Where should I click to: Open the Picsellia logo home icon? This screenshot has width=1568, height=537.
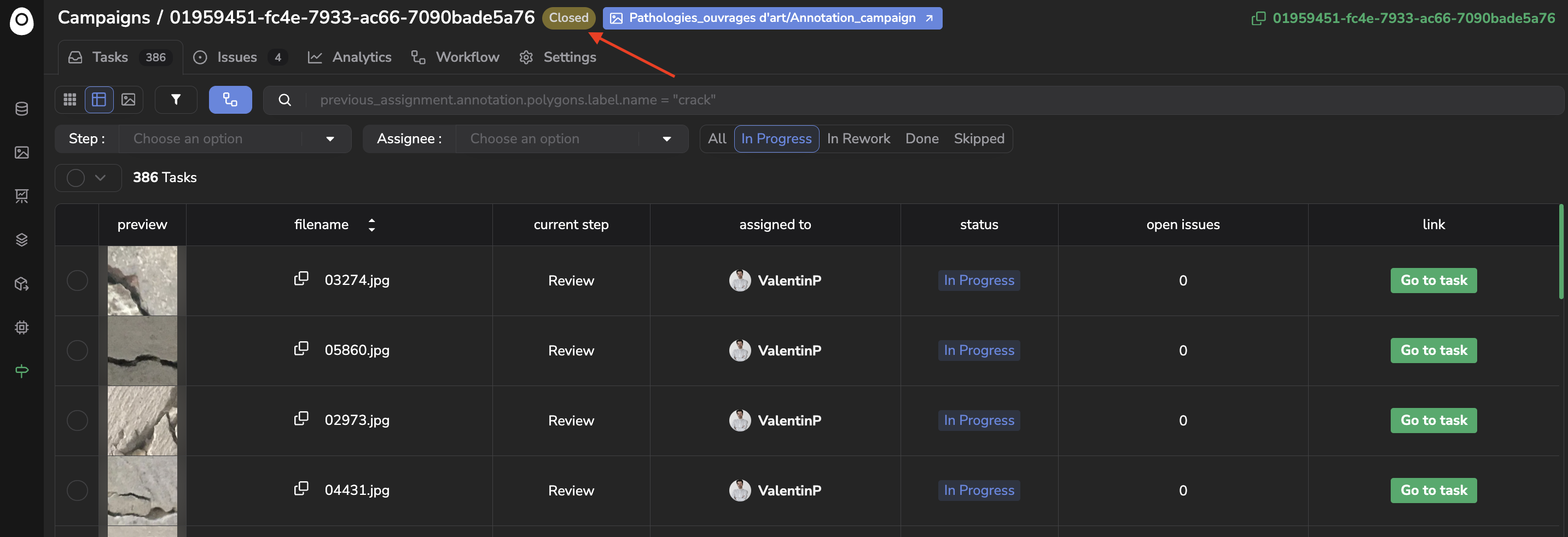22,21
